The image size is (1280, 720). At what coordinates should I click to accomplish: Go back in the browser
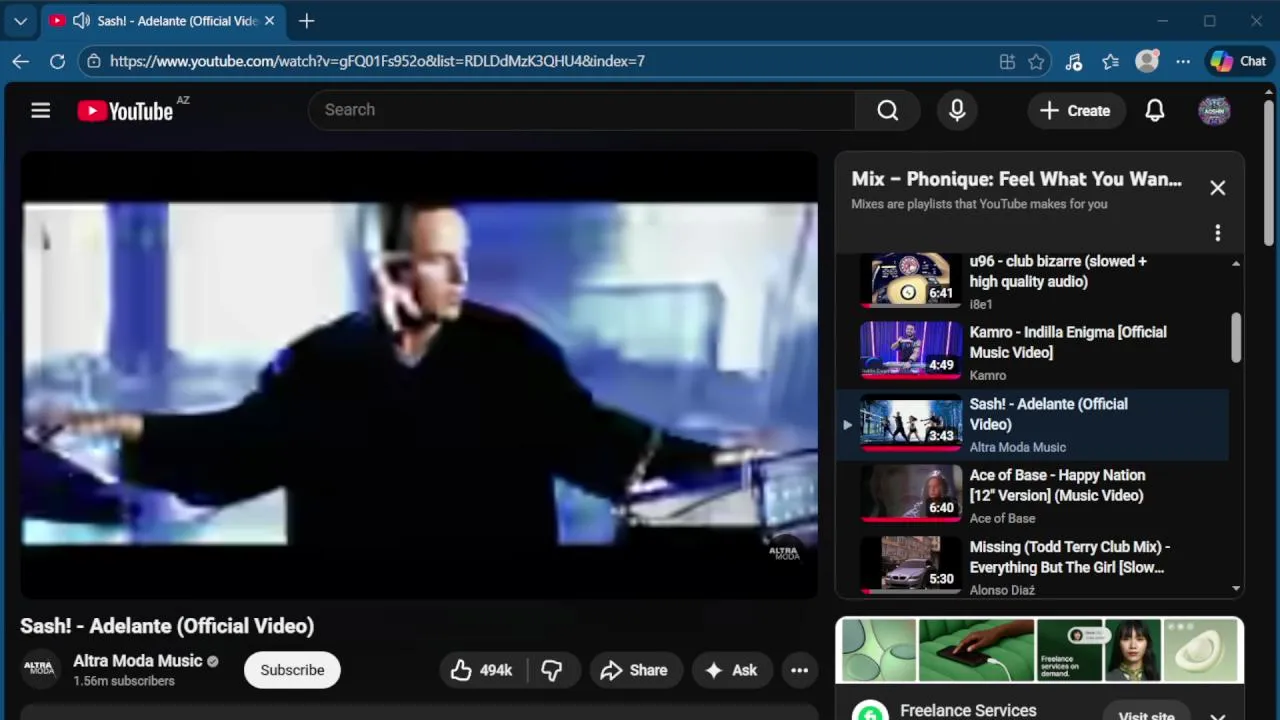(x=21, y=61)
